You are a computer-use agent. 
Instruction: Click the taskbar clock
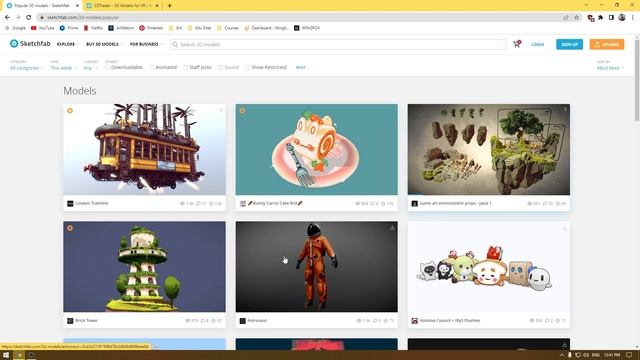tap(612, 355)
